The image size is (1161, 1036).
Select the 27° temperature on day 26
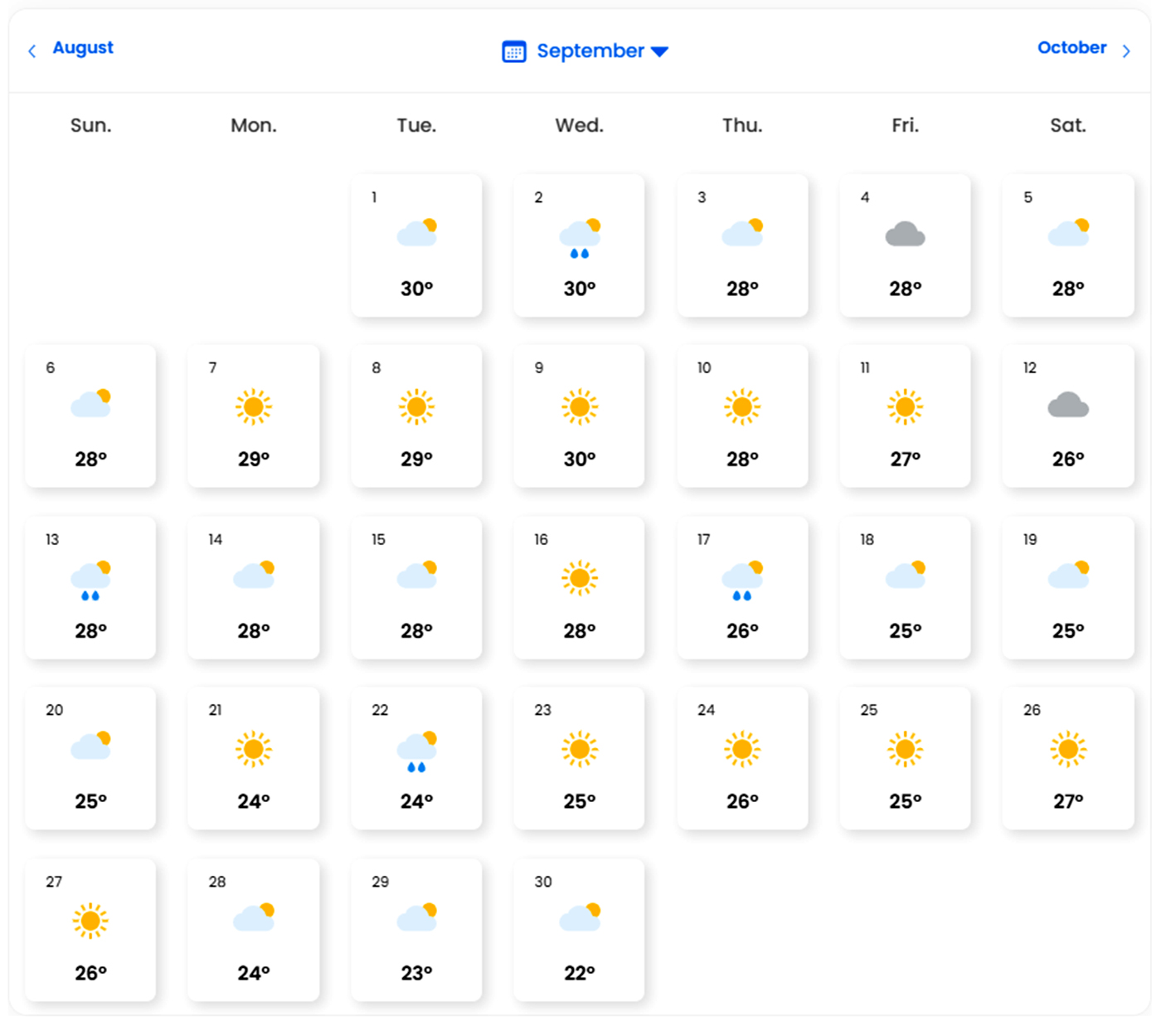pyautogui.click(x=1068, y=802)
